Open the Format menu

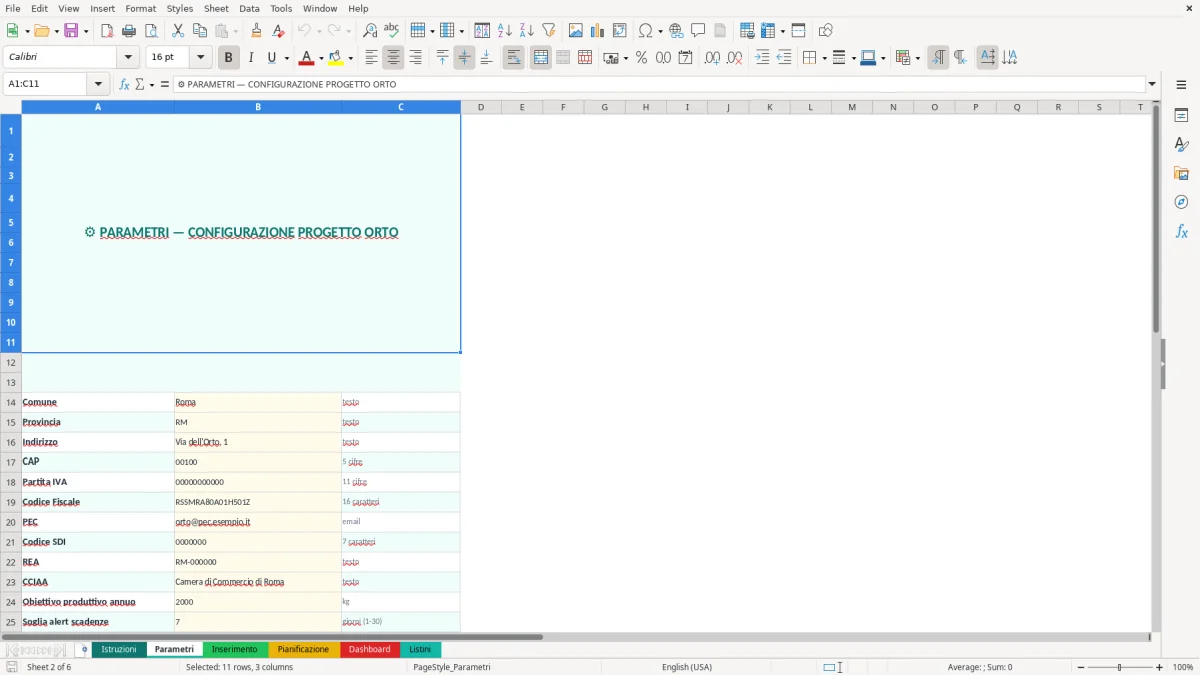[140, 8]
